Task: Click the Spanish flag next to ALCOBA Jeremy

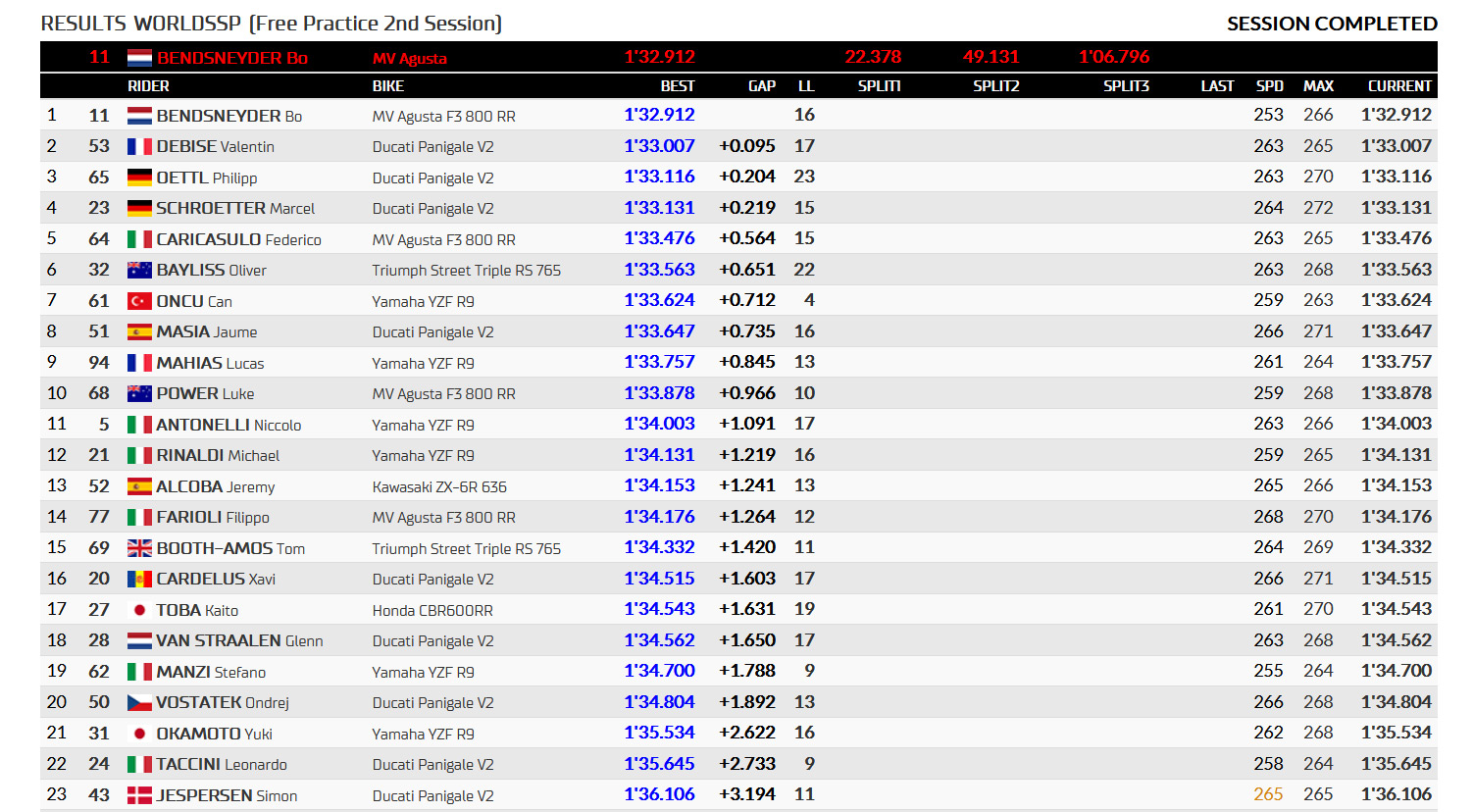Action: click(x=139, y=486)
